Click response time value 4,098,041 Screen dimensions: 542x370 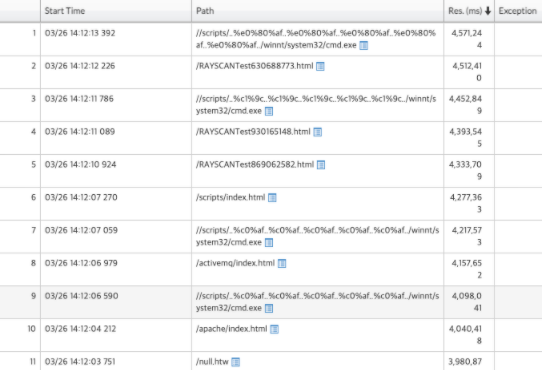click(467, 302)
